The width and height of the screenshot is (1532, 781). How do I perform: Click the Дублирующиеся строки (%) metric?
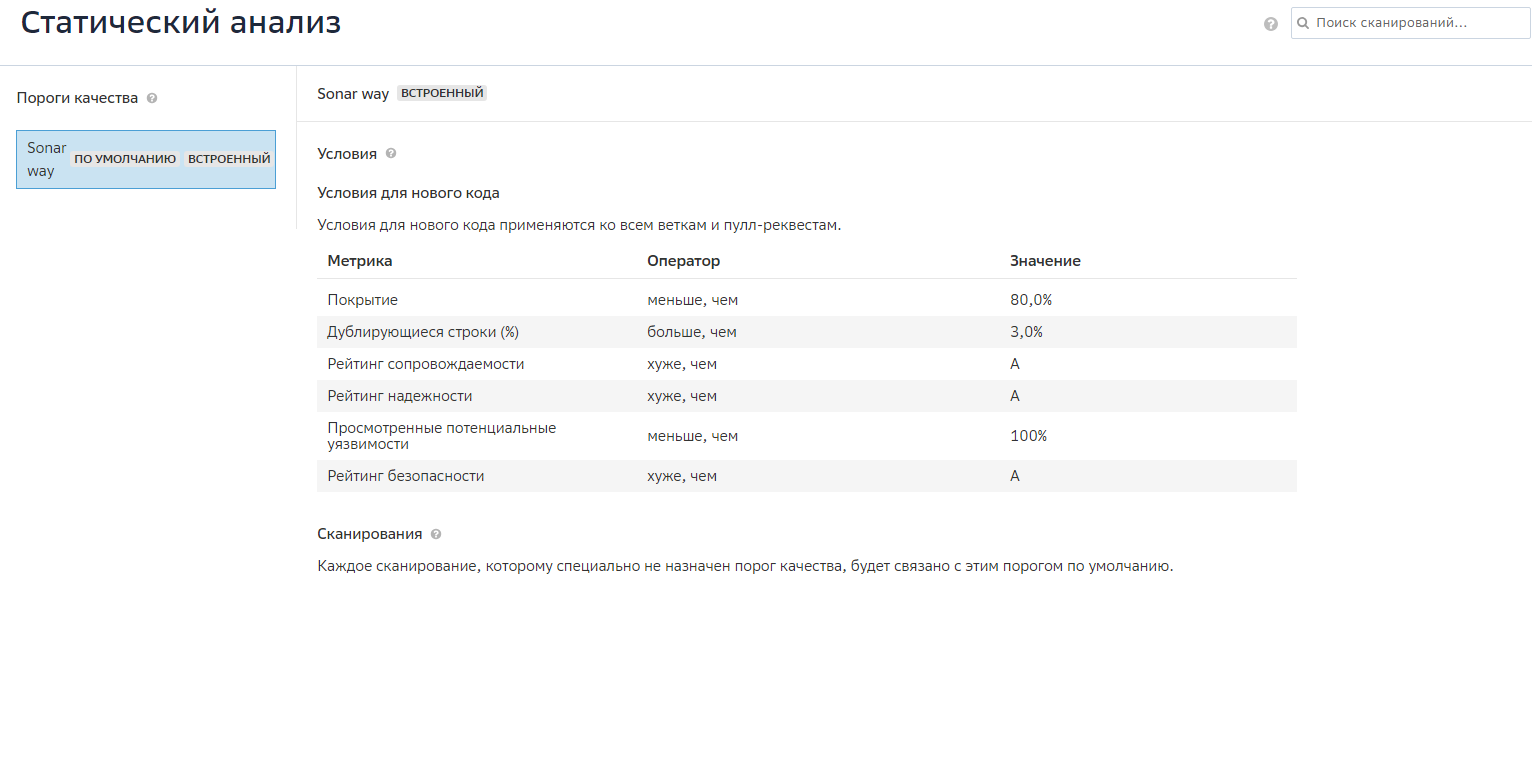click(423, 332)
